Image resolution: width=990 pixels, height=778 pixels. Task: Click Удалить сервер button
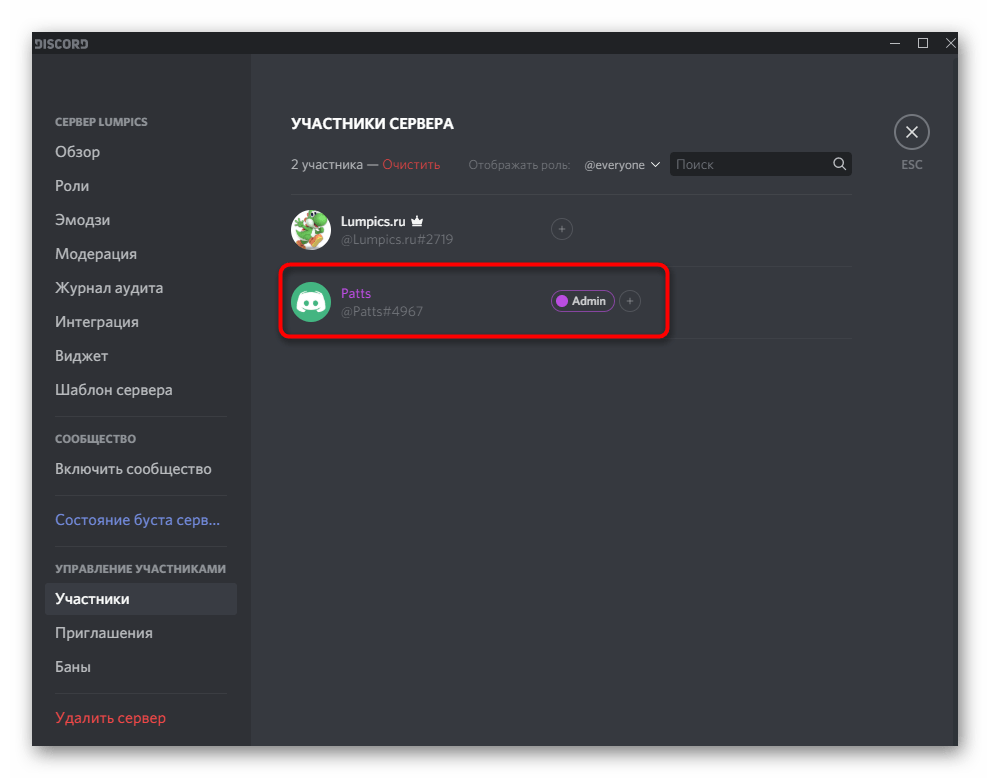pos(110,718)
